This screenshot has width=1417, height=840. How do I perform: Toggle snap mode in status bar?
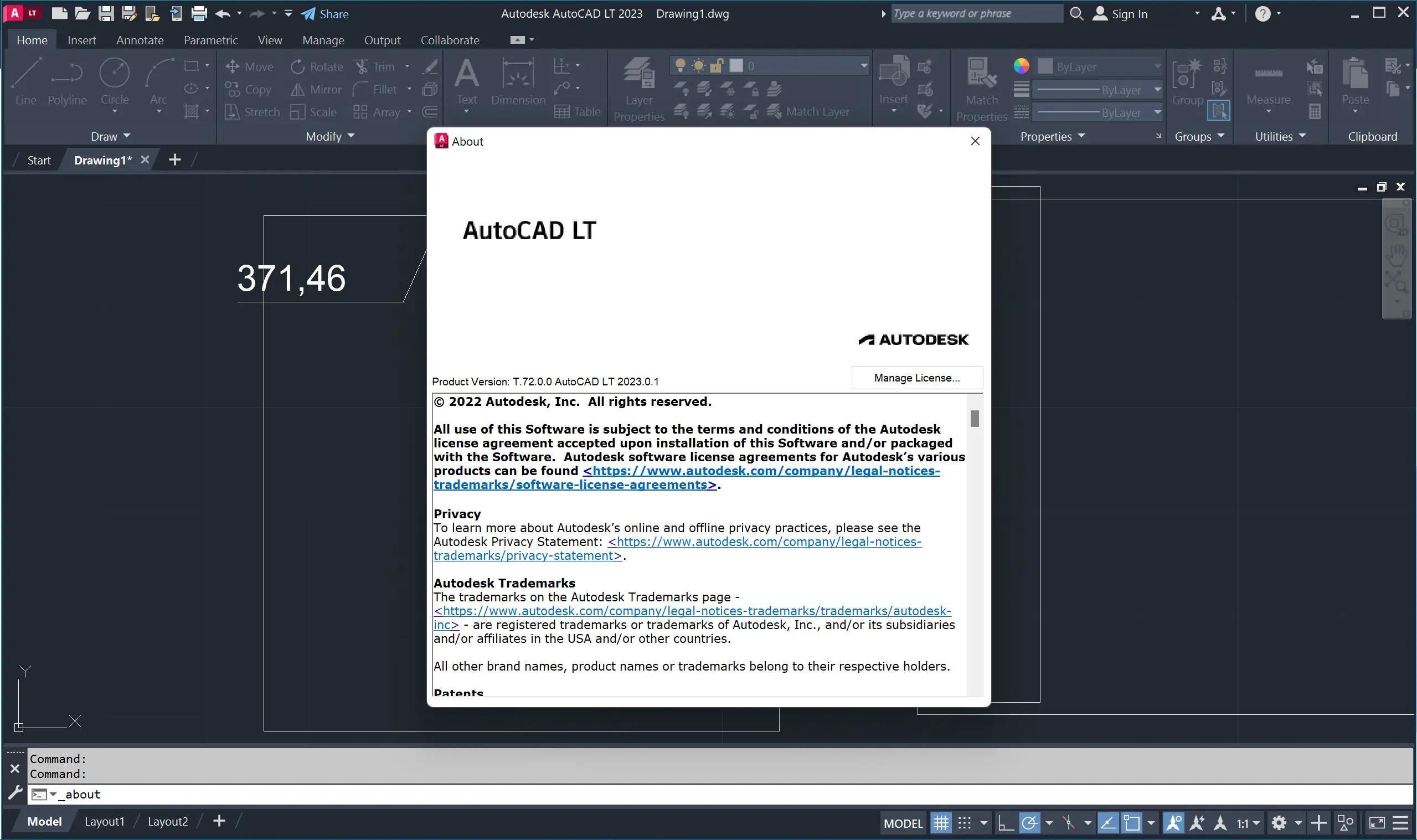coord(964,822)
